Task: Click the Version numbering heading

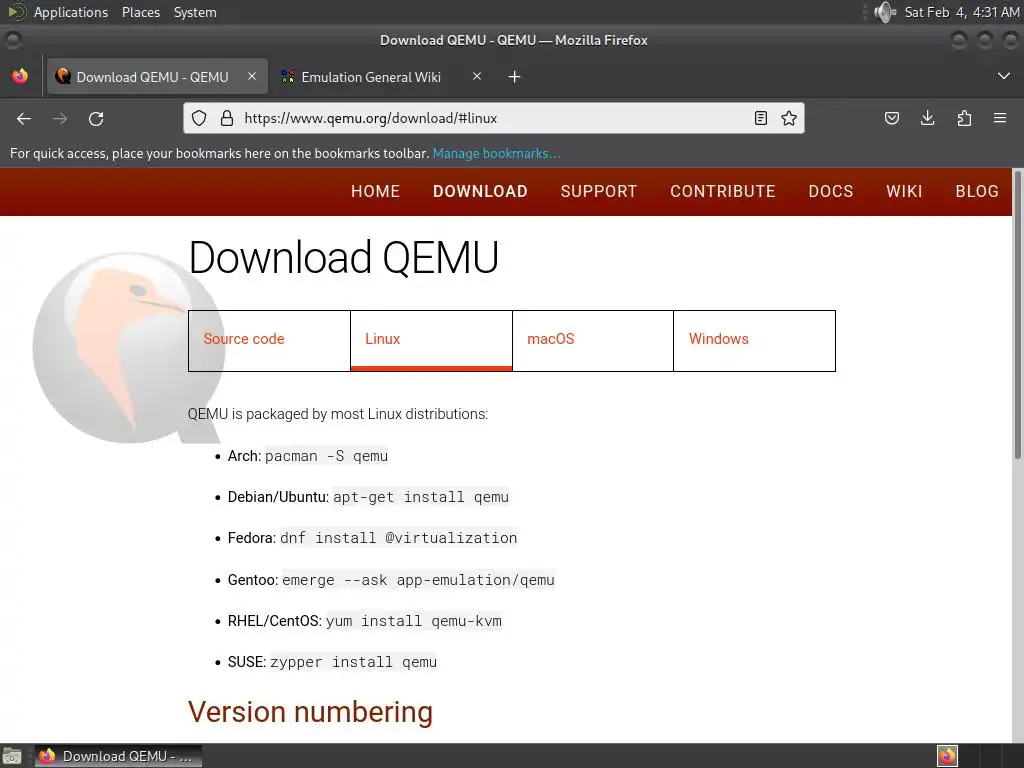Action: (310, 712)
